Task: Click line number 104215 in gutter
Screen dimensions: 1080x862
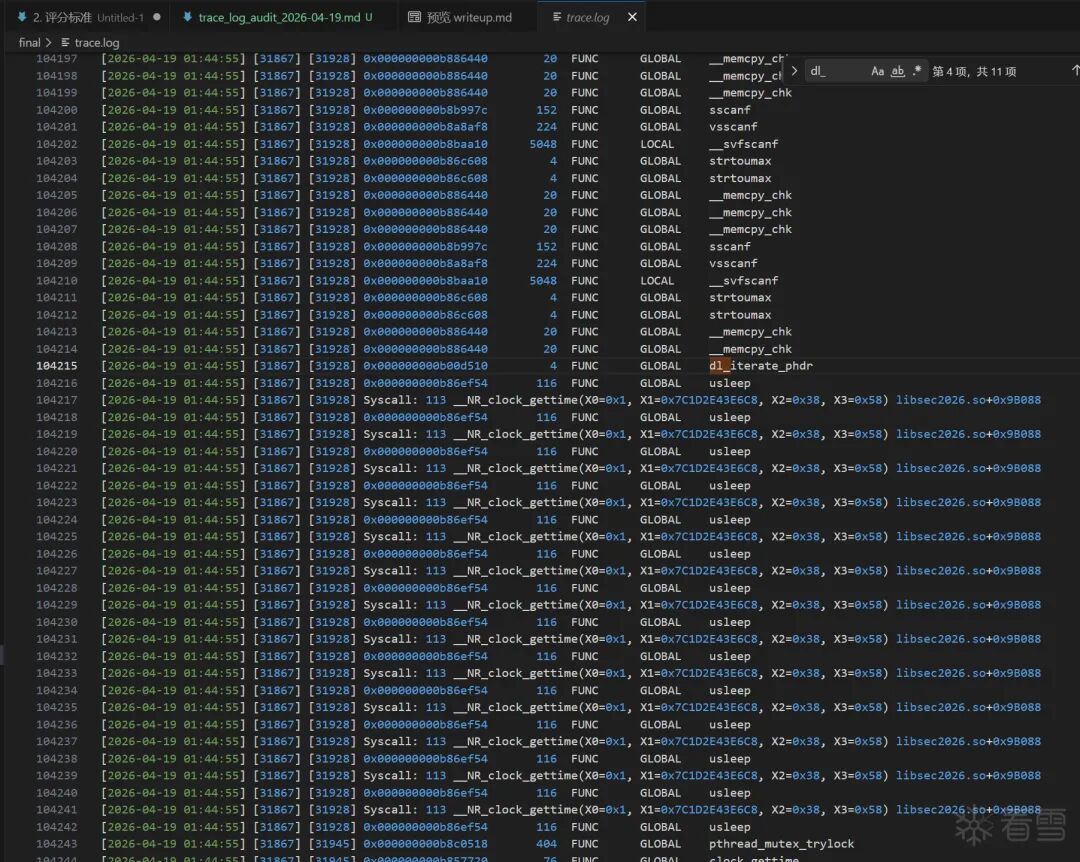Action: click(x=56, y=366)
